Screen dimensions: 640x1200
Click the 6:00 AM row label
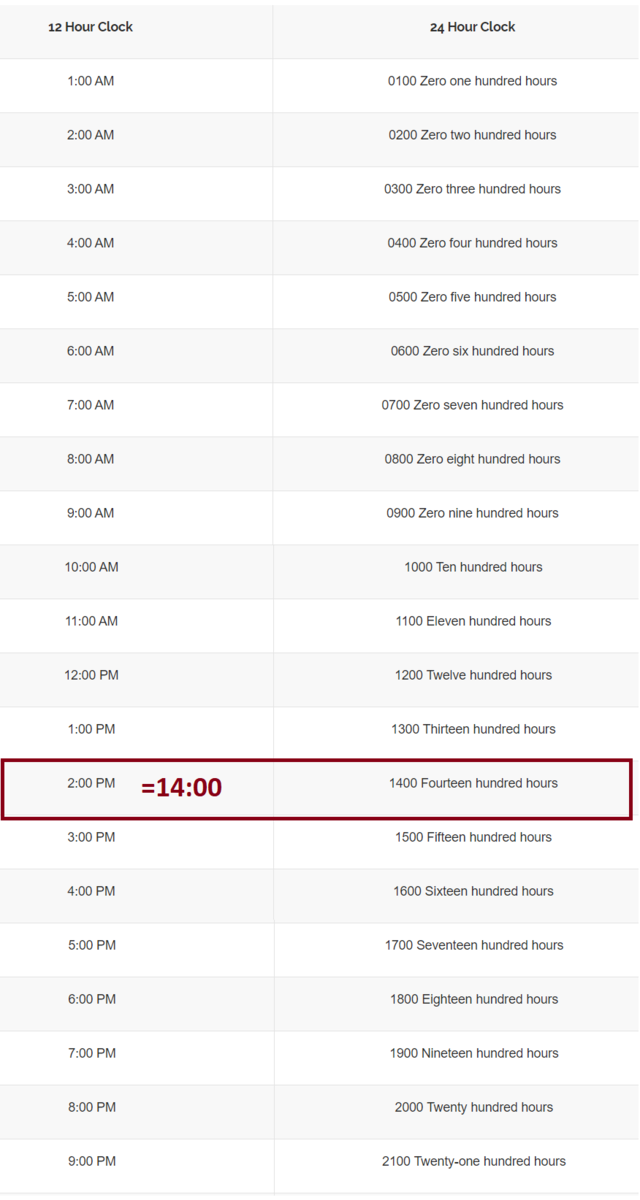(x=91, y=351)
